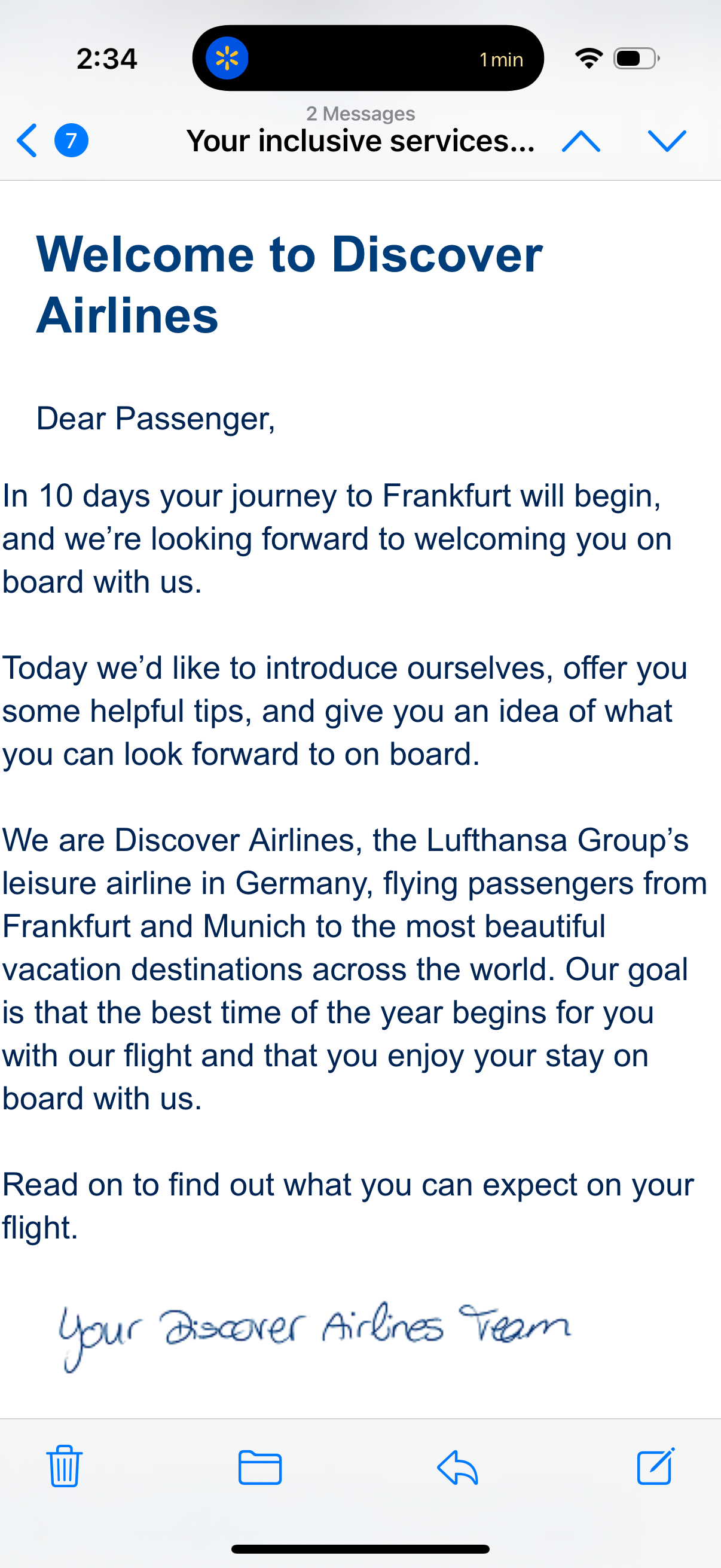Tap the home indicator bar at bottom
Viewport: 721px width, 1568px height.
(360, 1549)
